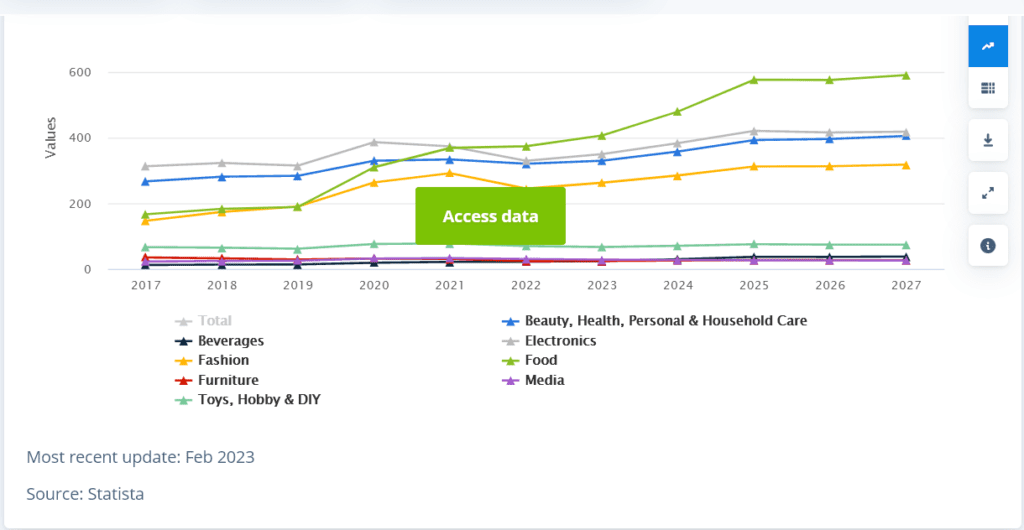Image resolution: width=1024 pixels, height=530 pixels.
Task: Click the Food data point at 2024
Action: 678,112
